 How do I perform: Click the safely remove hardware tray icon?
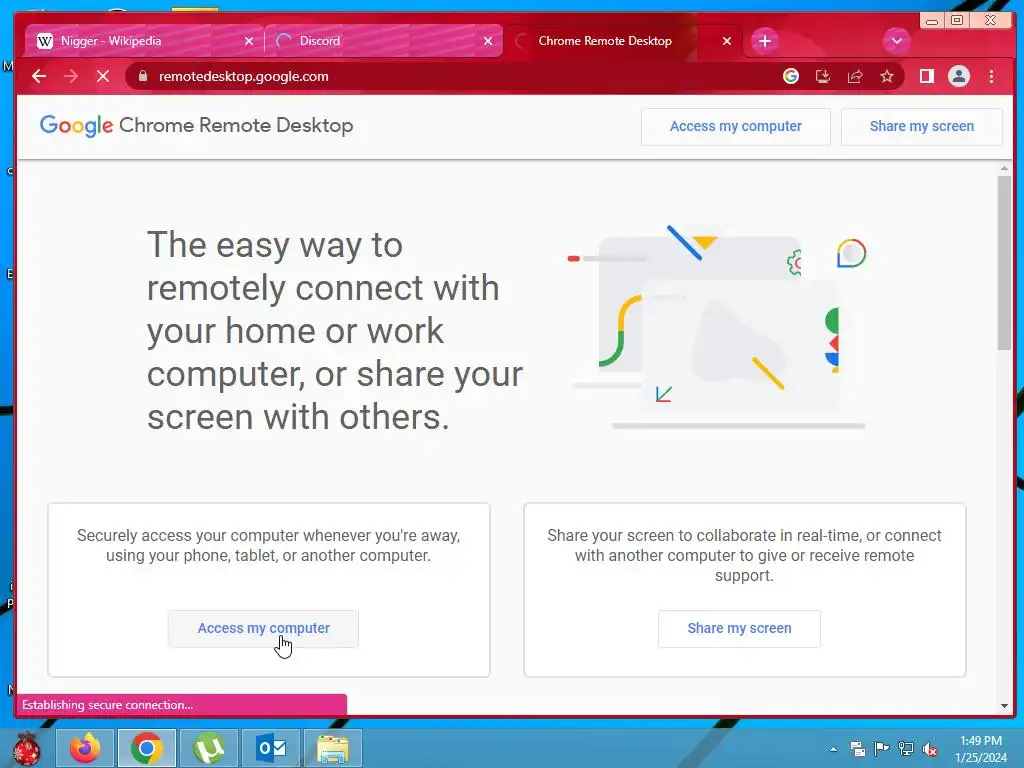pyautogui.click(x=857, y=749)
